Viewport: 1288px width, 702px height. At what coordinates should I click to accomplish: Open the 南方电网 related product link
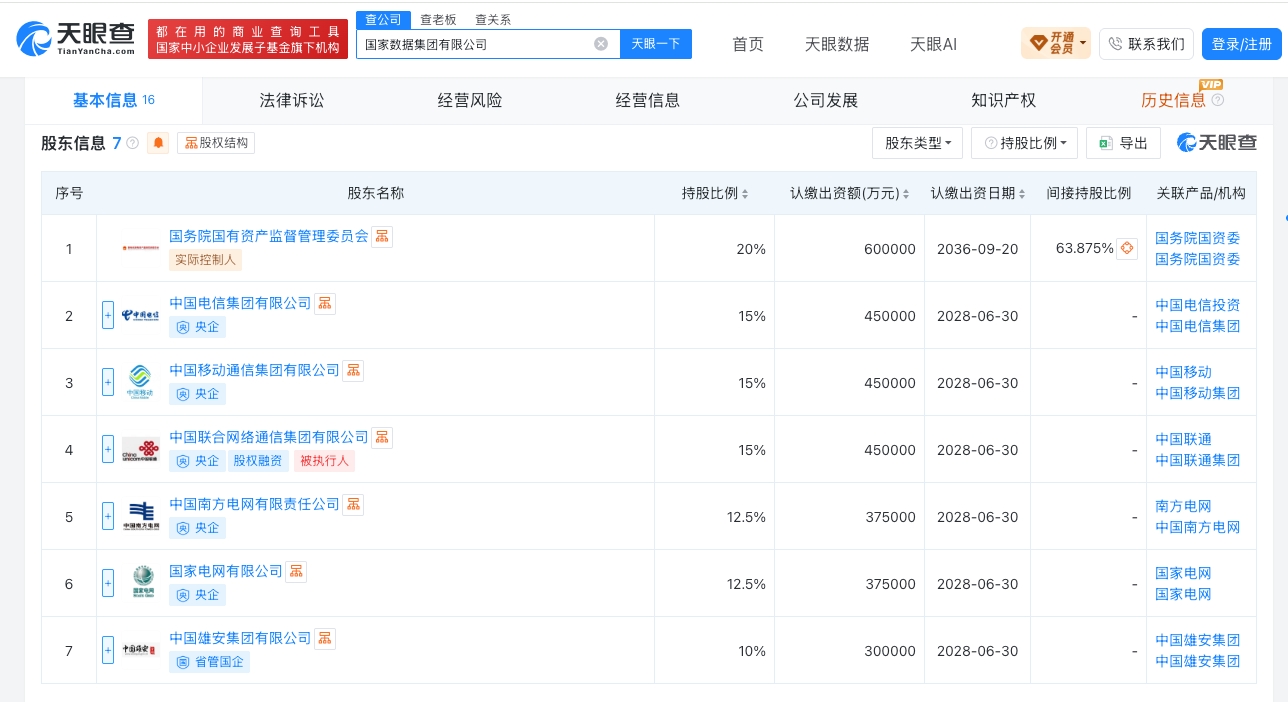[1183, 506]
